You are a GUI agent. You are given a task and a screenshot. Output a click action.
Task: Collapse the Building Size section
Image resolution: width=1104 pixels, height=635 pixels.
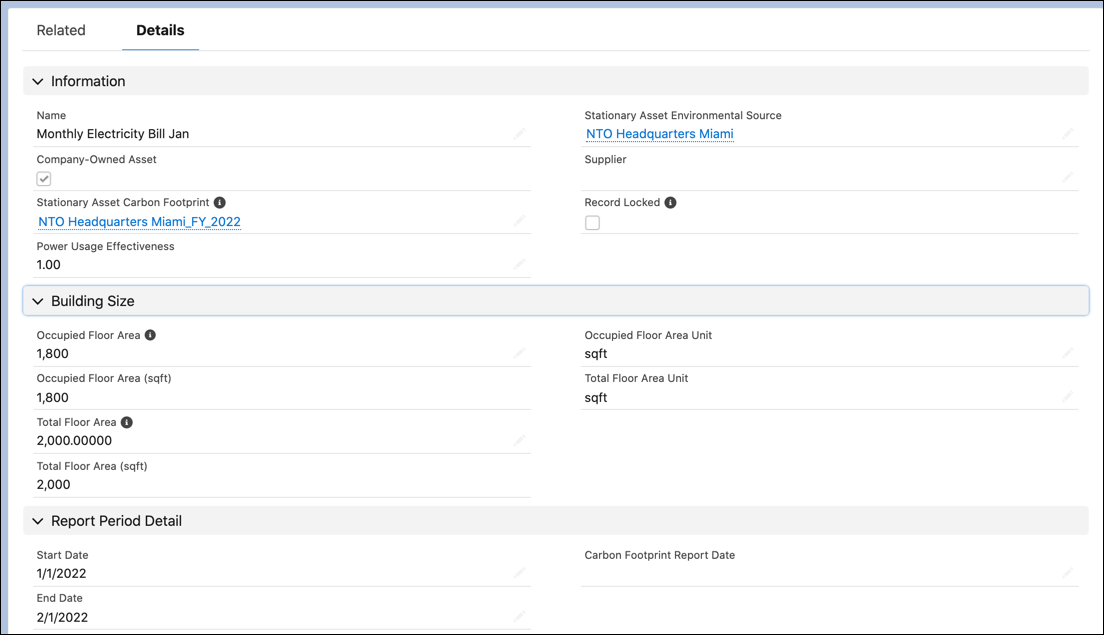(x=38, y=301)
